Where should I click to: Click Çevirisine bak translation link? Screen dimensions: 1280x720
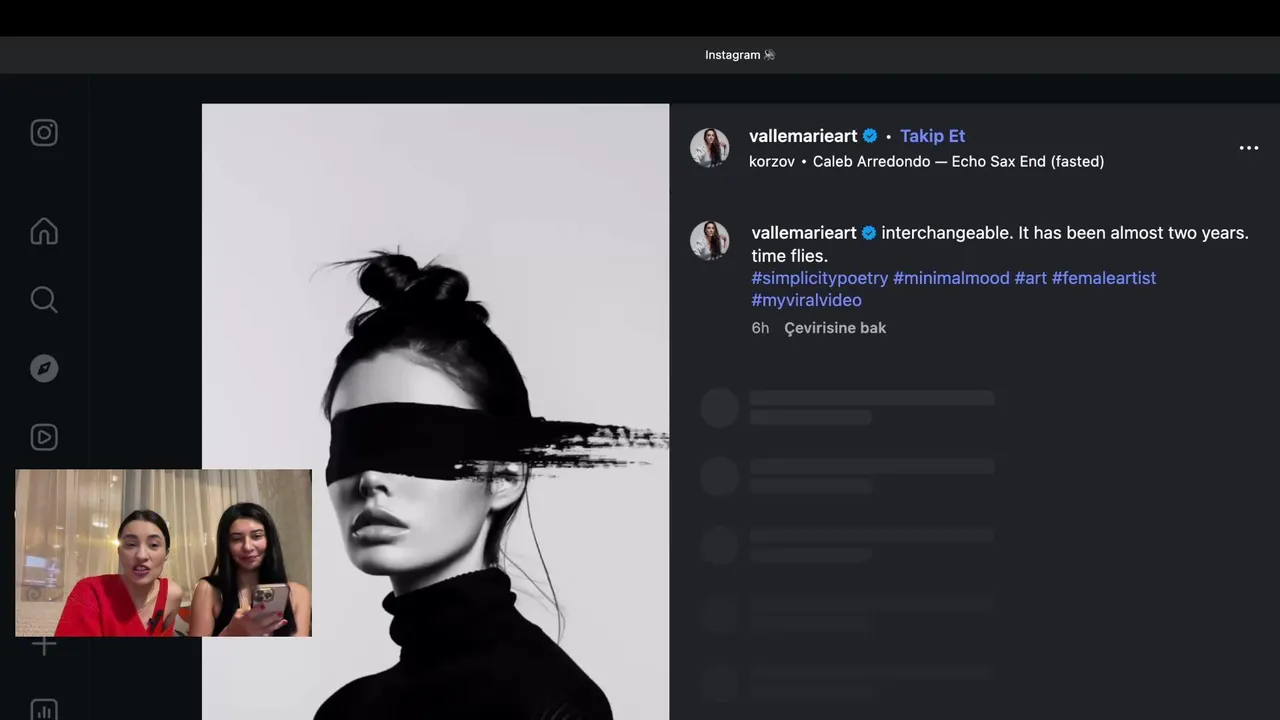point(835,328)
